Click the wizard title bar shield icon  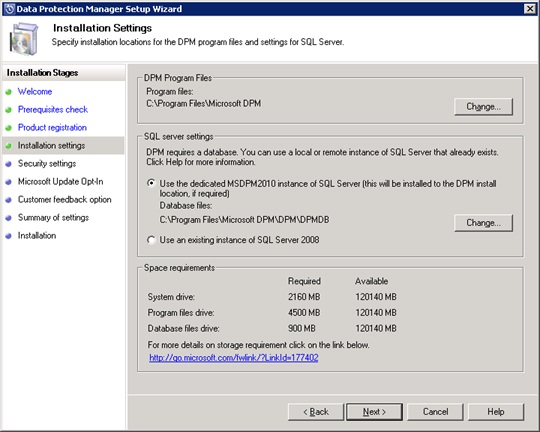(x=9, y=9)
